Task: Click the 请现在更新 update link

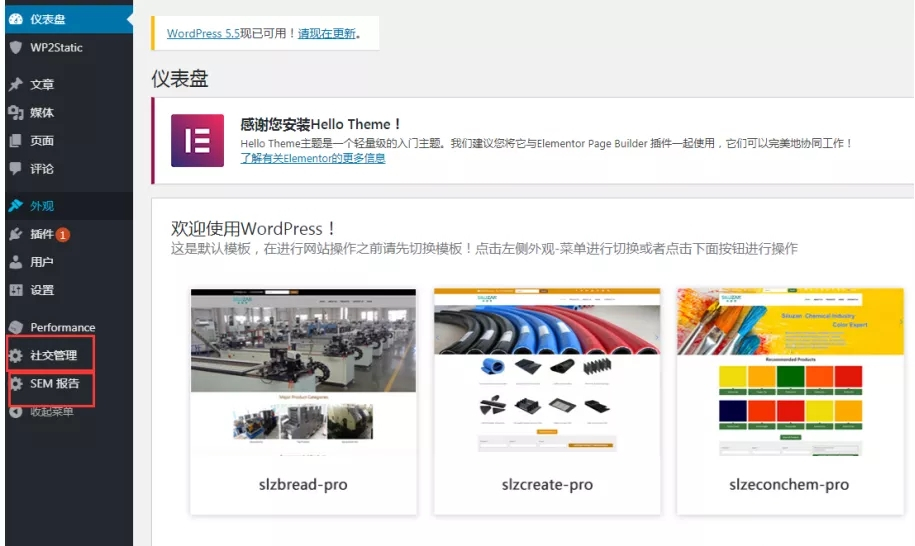Action: coord(327,33)
